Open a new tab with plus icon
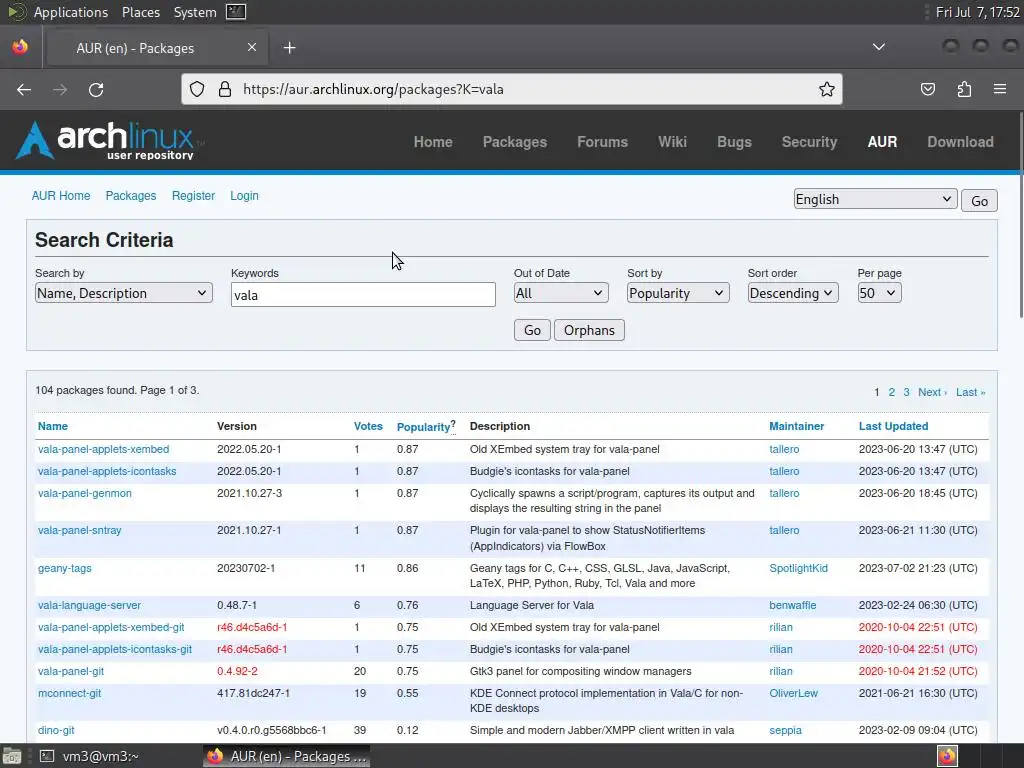Screen dimensions: 1024x768 click(289, 48)
